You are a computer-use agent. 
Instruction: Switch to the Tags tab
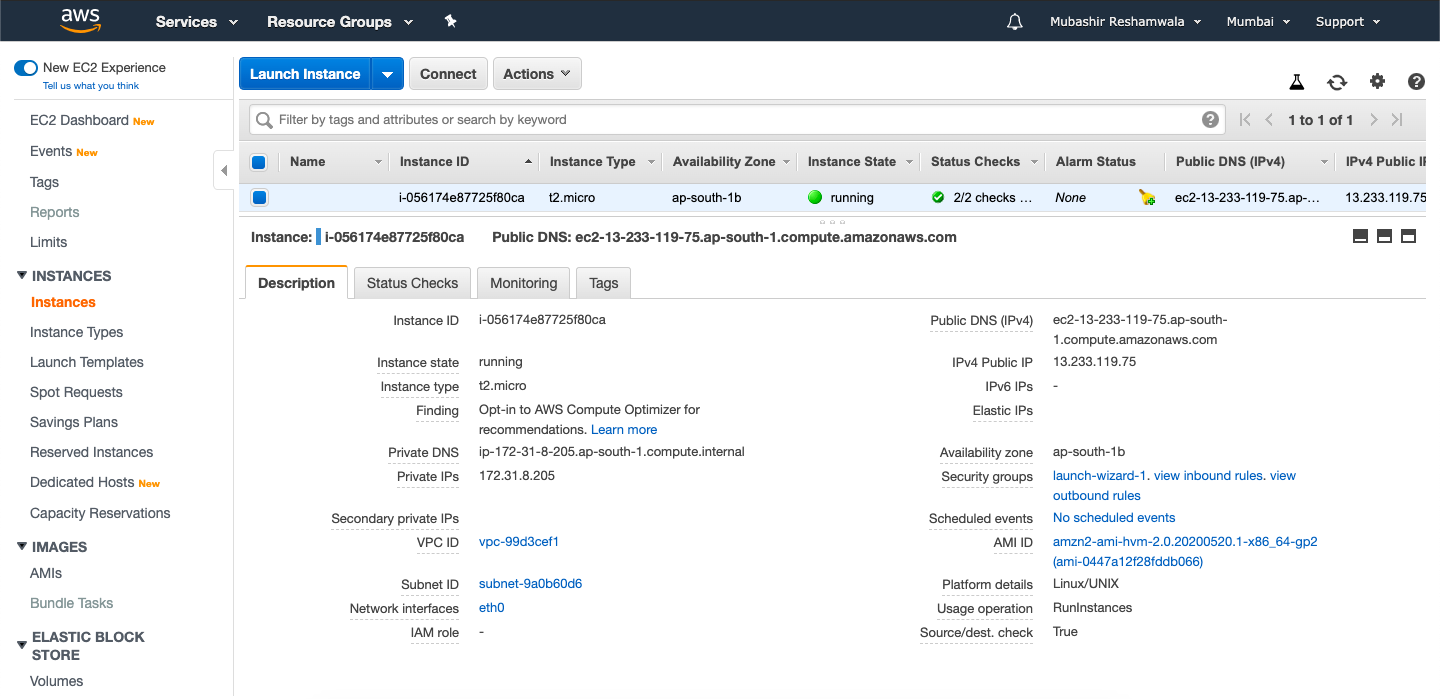tap(603, 283)
